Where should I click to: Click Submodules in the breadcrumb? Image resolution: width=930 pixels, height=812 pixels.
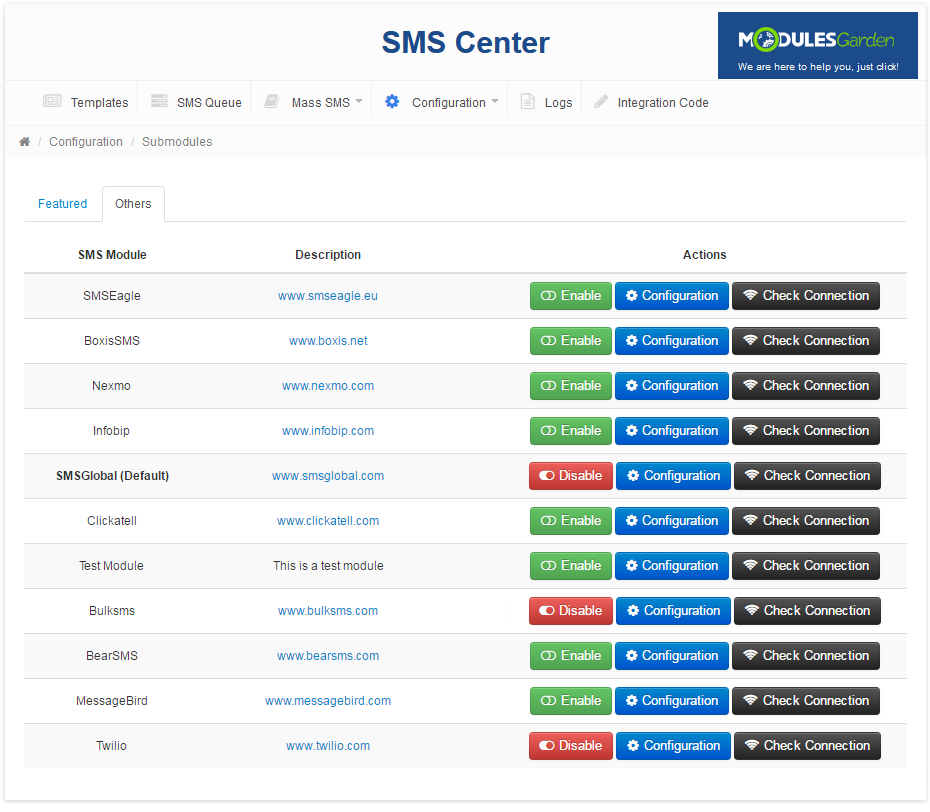[x=177, y=142]
